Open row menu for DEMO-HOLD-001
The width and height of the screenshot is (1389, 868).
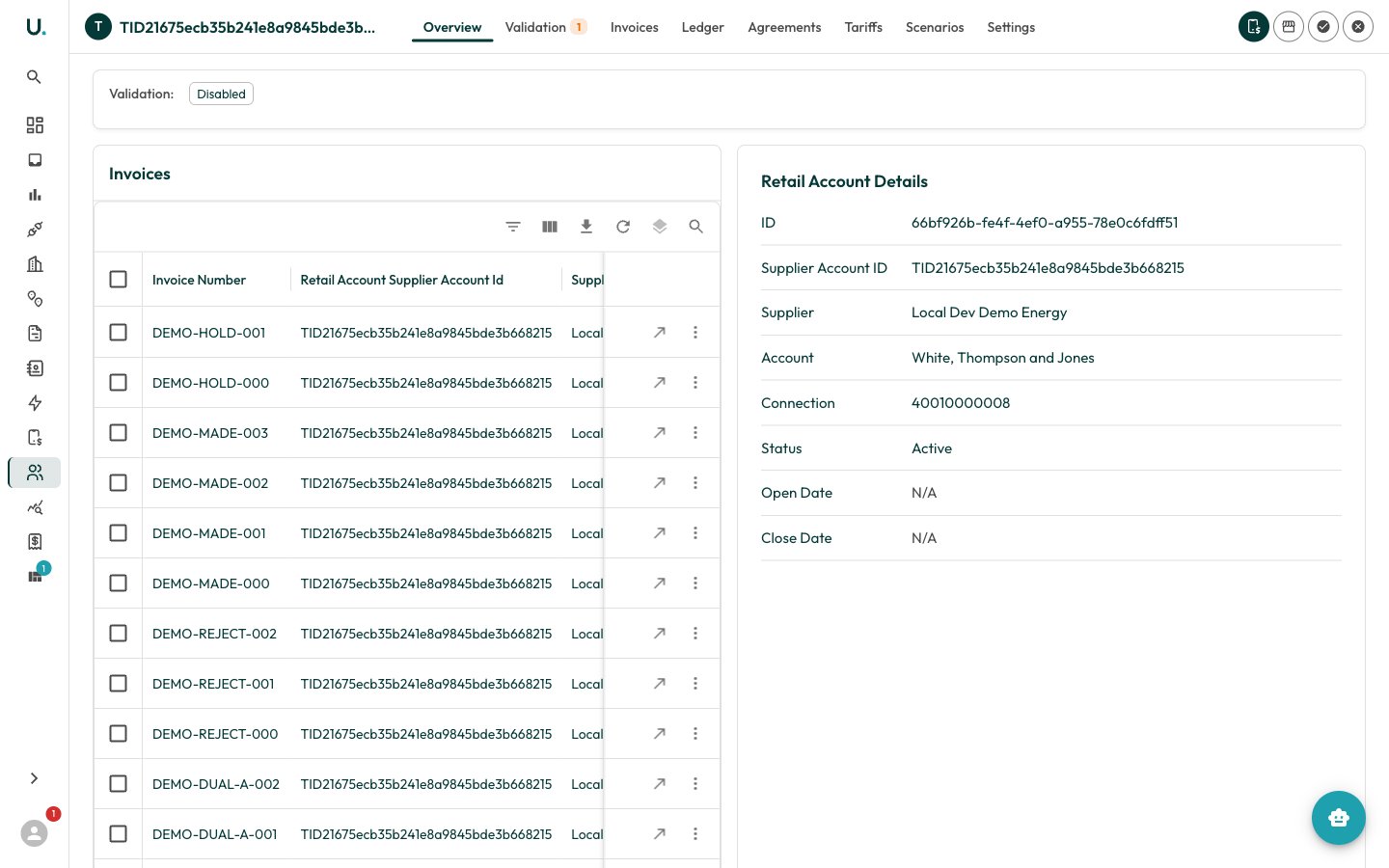pos(695,333)
